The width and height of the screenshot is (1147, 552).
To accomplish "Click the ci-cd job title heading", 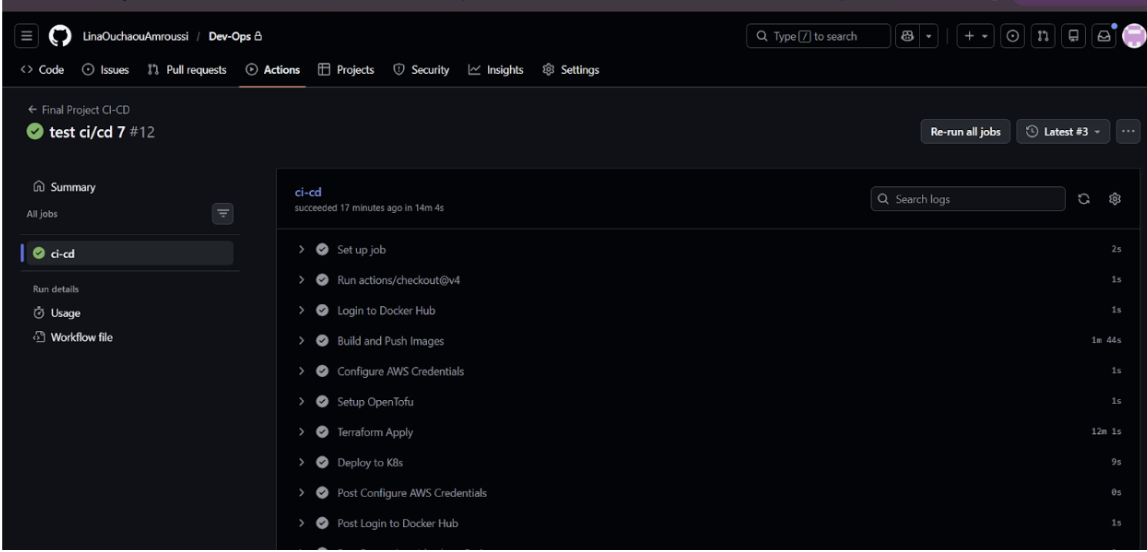I will click(x=308, y=192).
